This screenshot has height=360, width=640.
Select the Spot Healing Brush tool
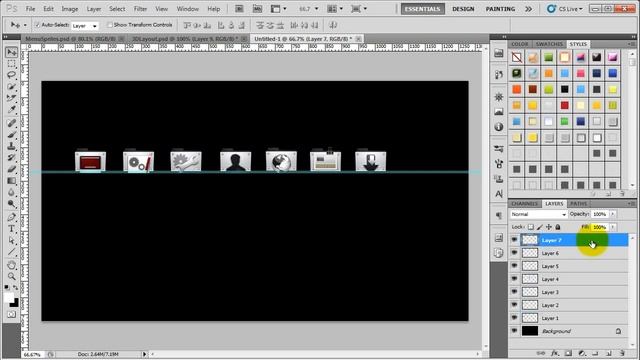pos(11,123)
